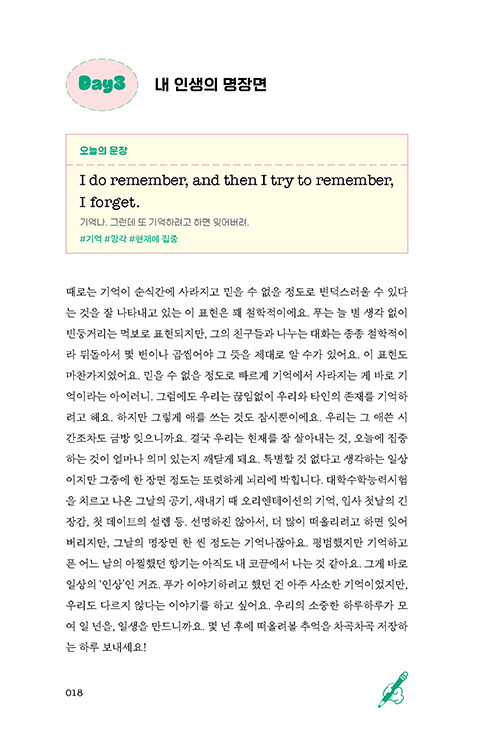Image resolution: width=500 pixels, height=734 pixels.
Task: Click the line starting 마찬가지였어요
Action: 236,375
